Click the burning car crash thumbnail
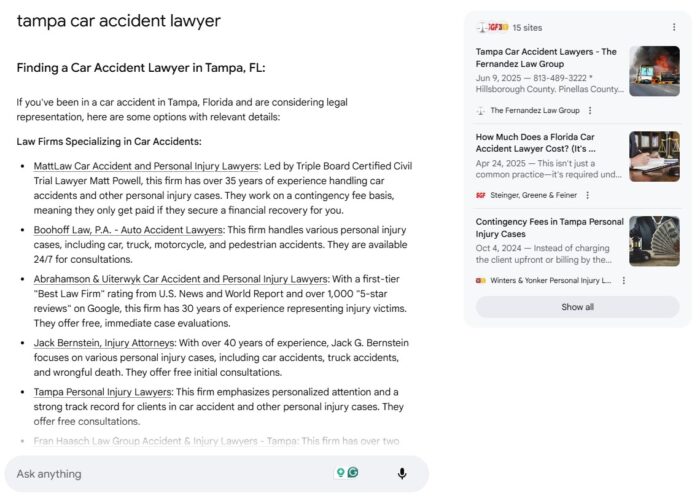 654,71
